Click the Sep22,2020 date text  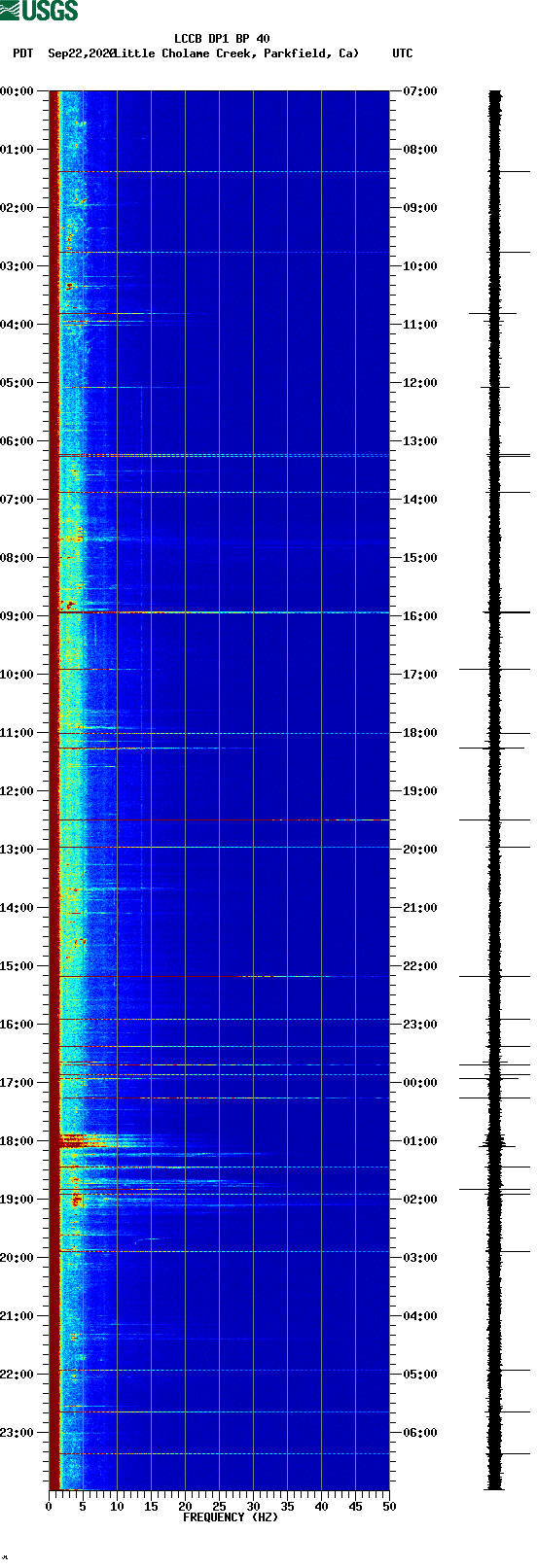coord(82,53)
